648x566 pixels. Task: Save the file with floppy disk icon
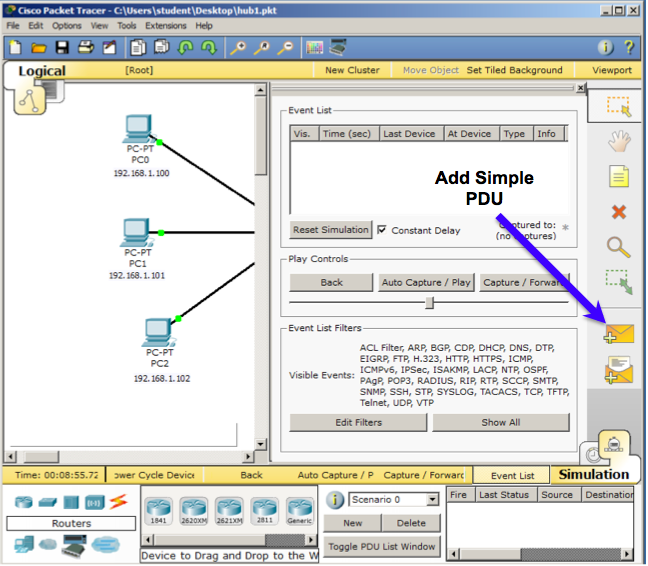pos(62,48)
